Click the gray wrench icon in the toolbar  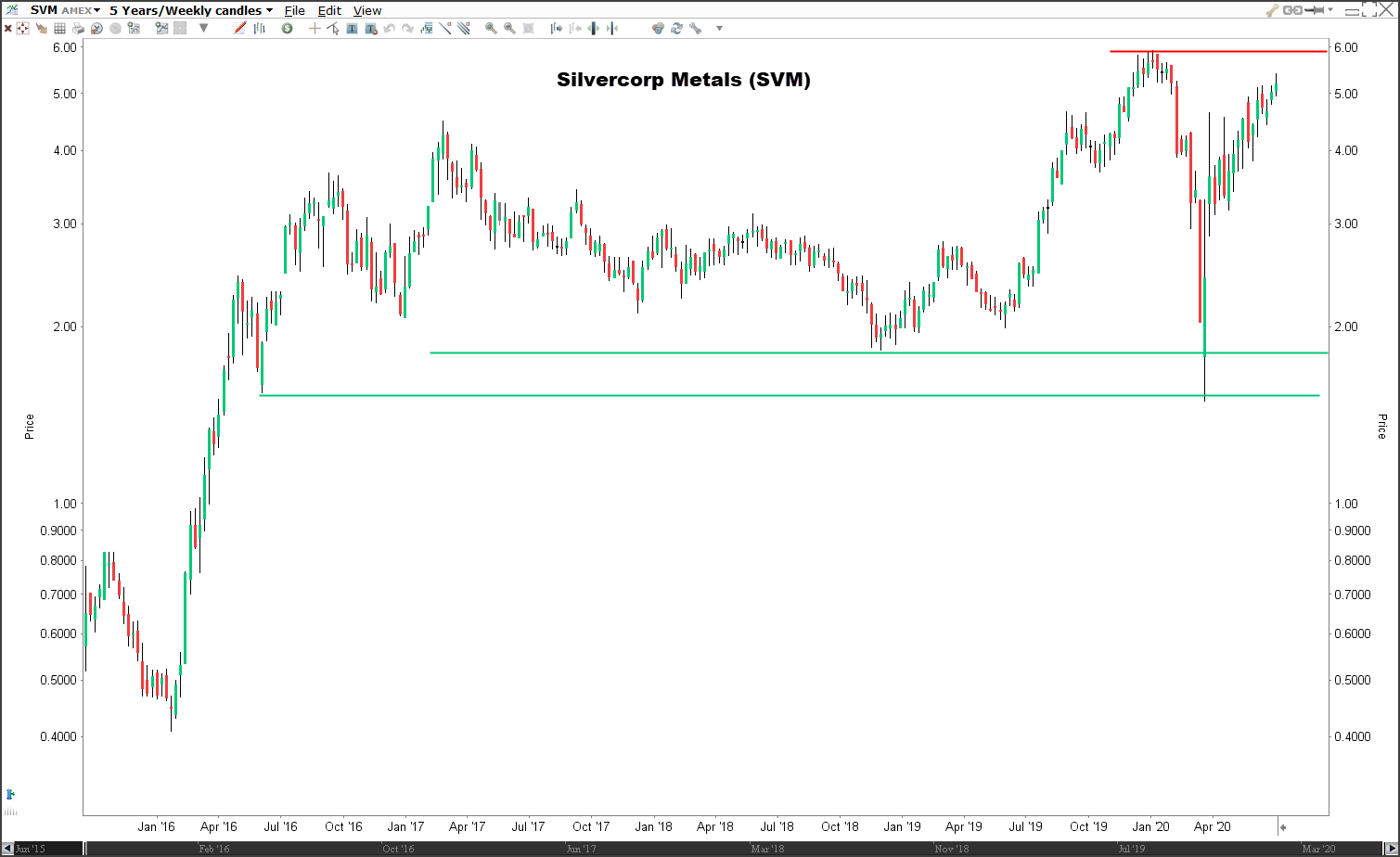[696, 29]
